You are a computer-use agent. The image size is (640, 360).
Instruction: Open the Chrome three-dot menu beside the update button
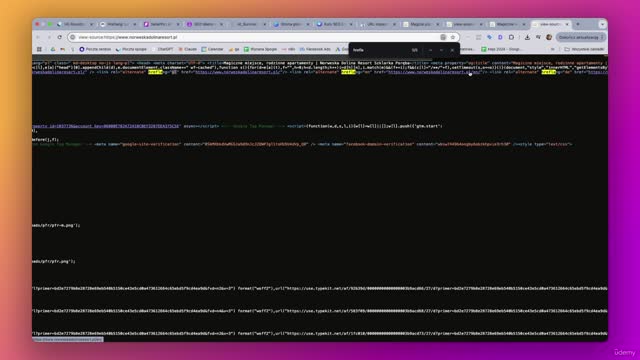[602, 37]
